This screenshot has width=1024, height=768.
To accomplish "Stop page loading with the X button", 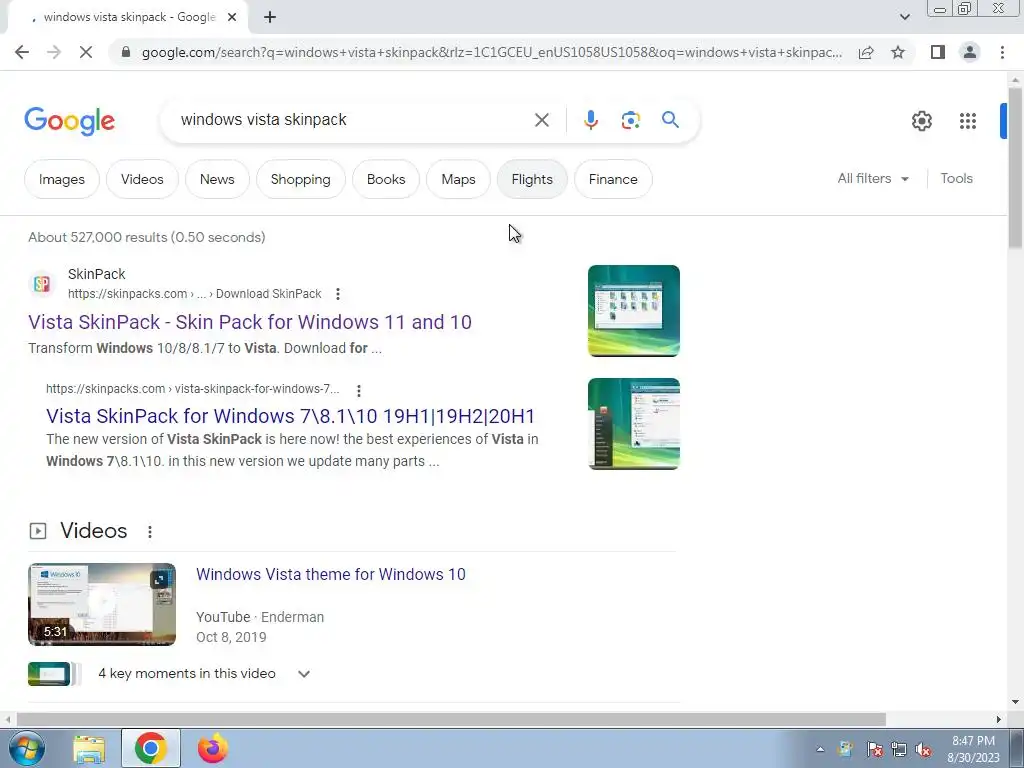I will (86, 52).
